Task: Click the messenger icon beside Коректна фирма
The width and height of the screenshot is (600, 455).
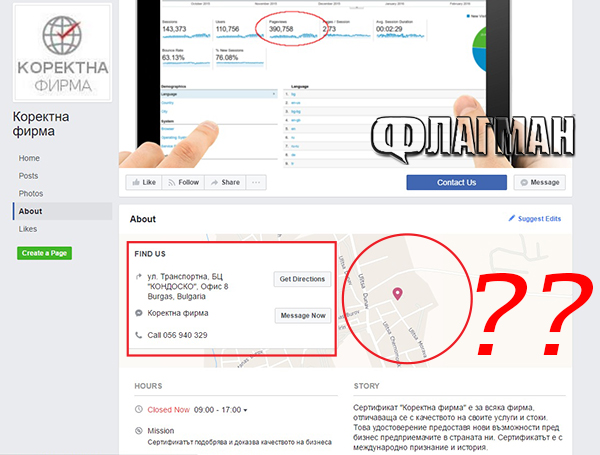Action: pos(139,313)
